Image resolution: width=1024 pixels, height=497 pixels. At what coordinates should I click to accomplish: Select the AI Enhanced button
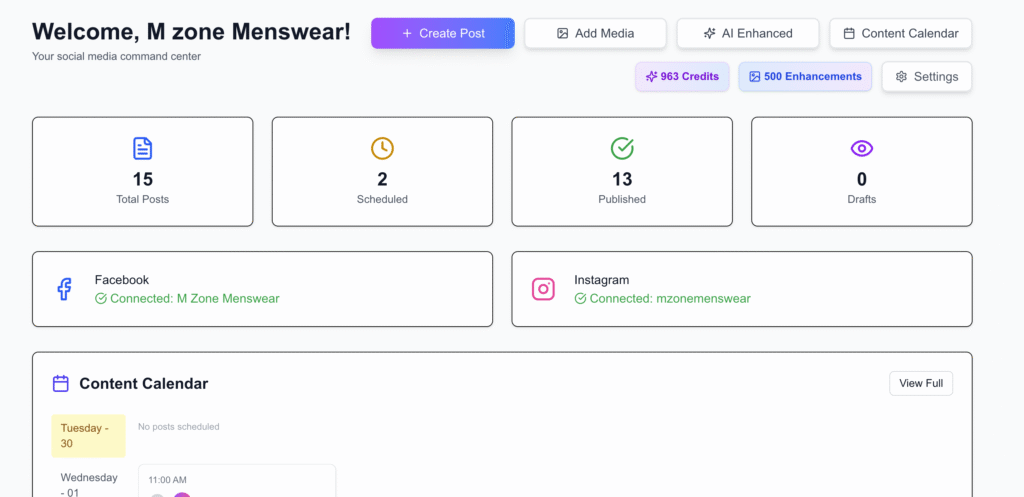[747, 33]
